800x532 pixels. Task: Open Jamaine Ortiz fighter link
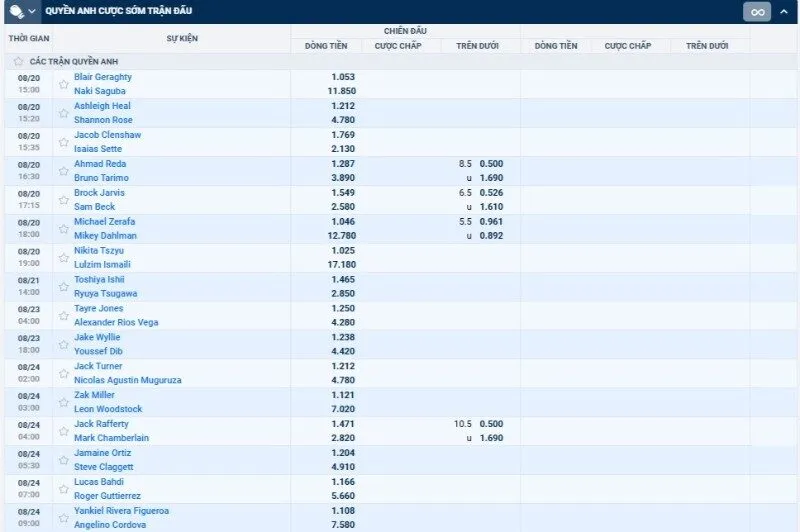coord(102,453)
